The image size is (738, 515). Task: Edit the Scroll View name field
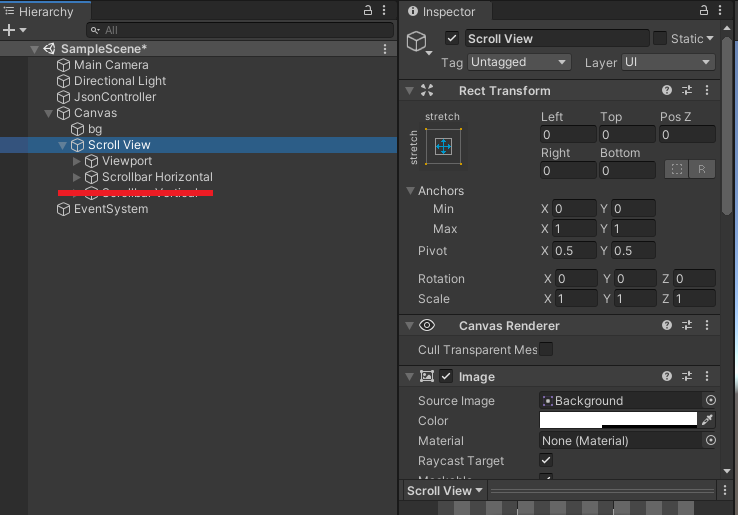[557, 39]
